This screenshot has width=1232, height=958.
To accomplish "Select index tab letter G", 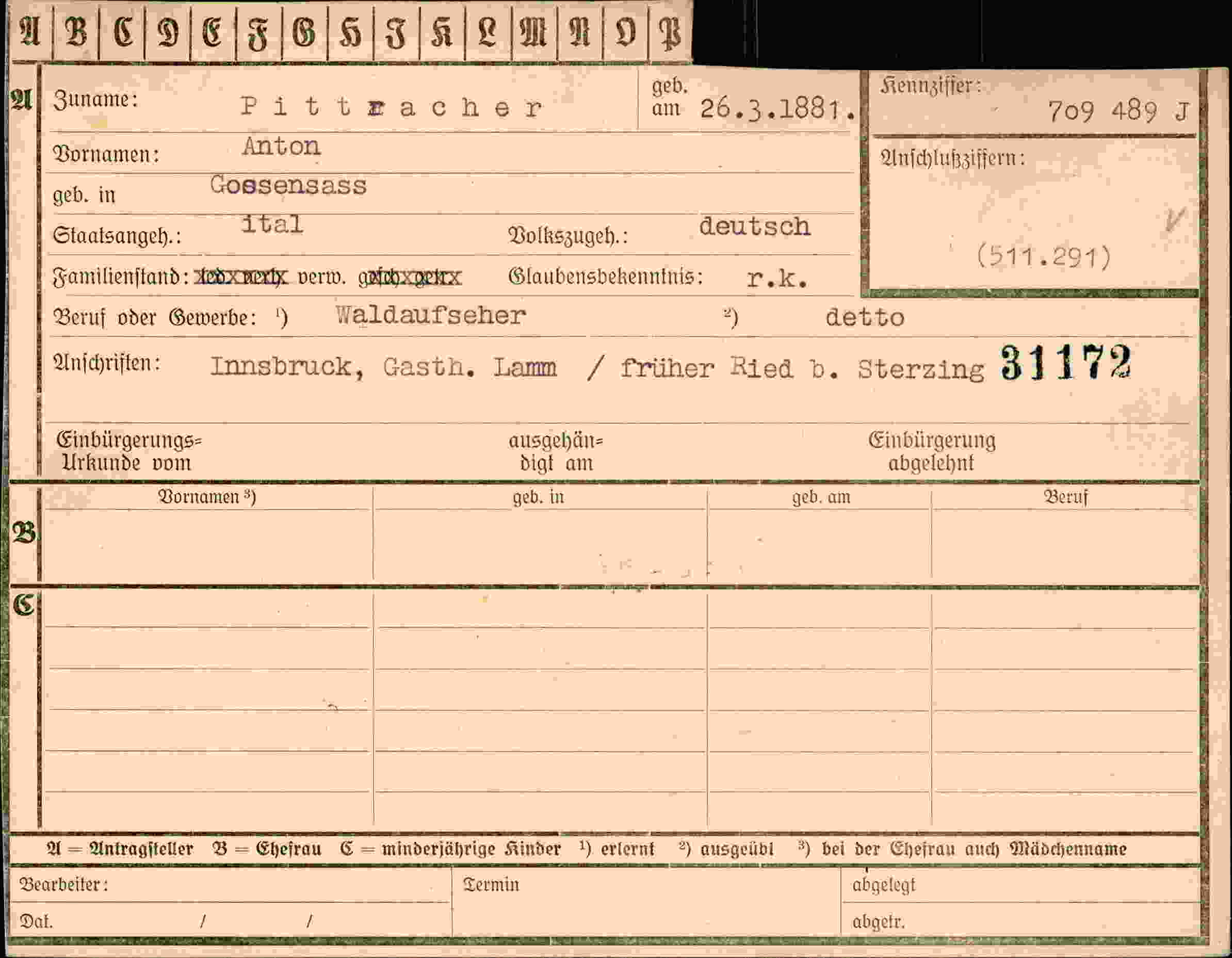I will point(304,32).
